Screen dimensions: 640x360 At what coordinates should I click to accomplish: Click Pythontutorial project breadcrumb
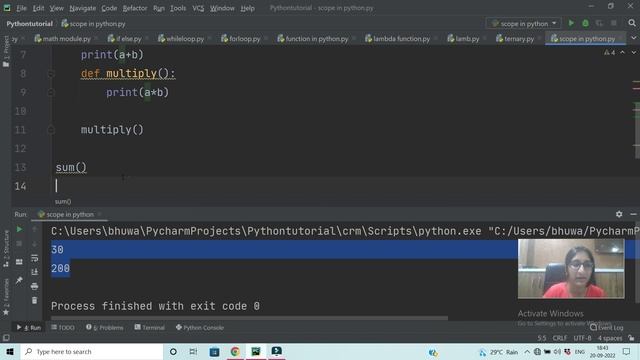tap(29, 24)
